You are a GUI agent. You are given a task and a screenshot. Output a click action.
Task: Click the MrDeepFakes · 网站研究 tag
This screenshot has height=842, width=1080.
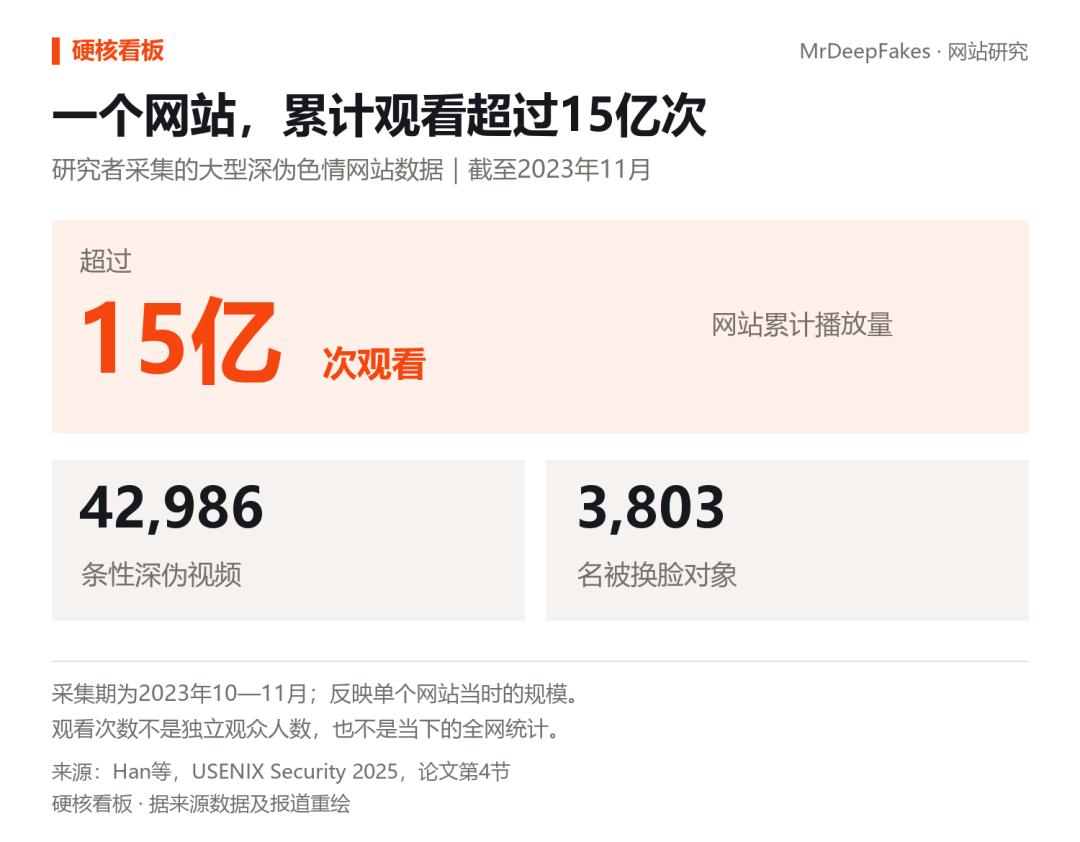click(913, 52)
